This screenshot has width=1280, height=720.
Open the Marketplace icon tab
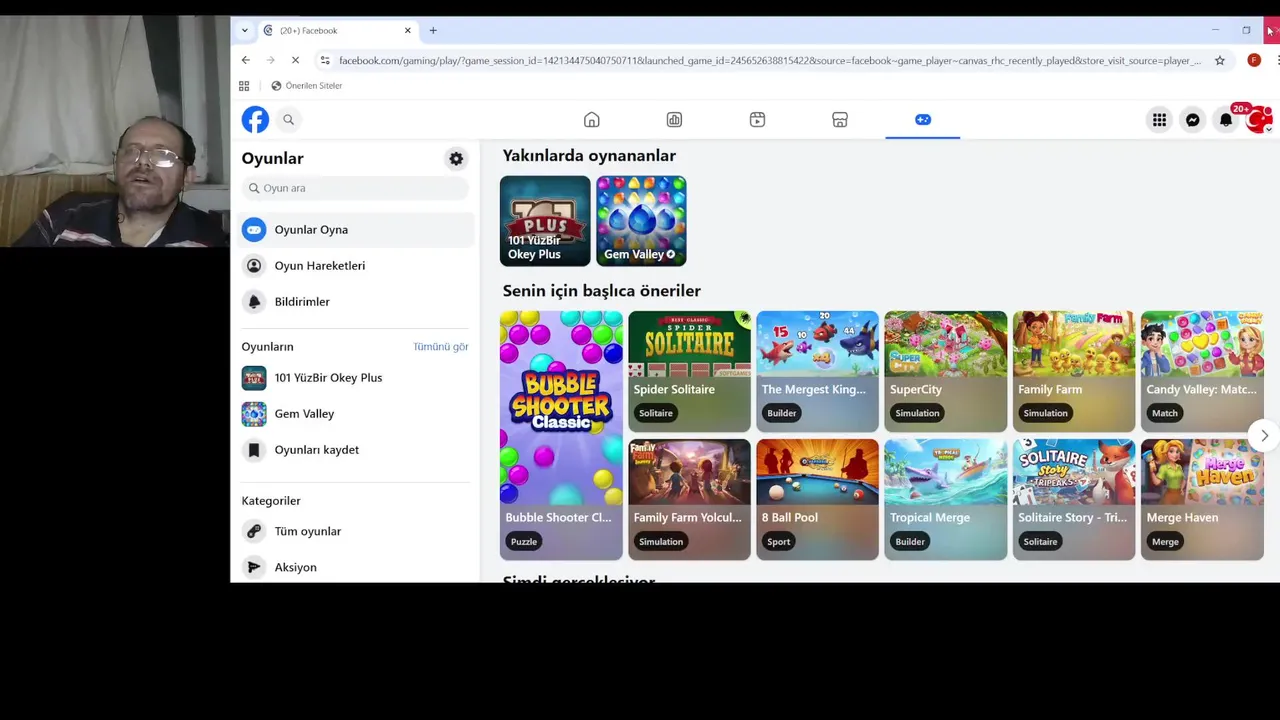840,120
